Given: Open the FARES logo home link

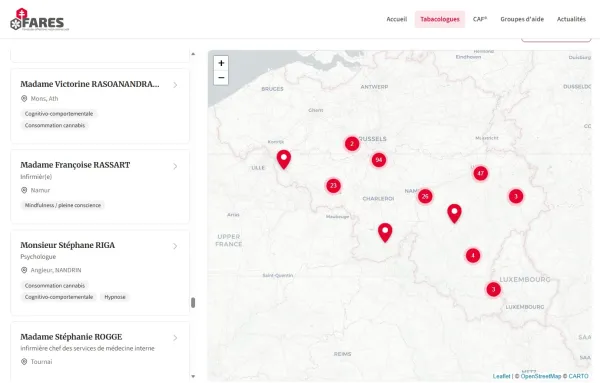Looking at the screenshot, I should 39,20.
